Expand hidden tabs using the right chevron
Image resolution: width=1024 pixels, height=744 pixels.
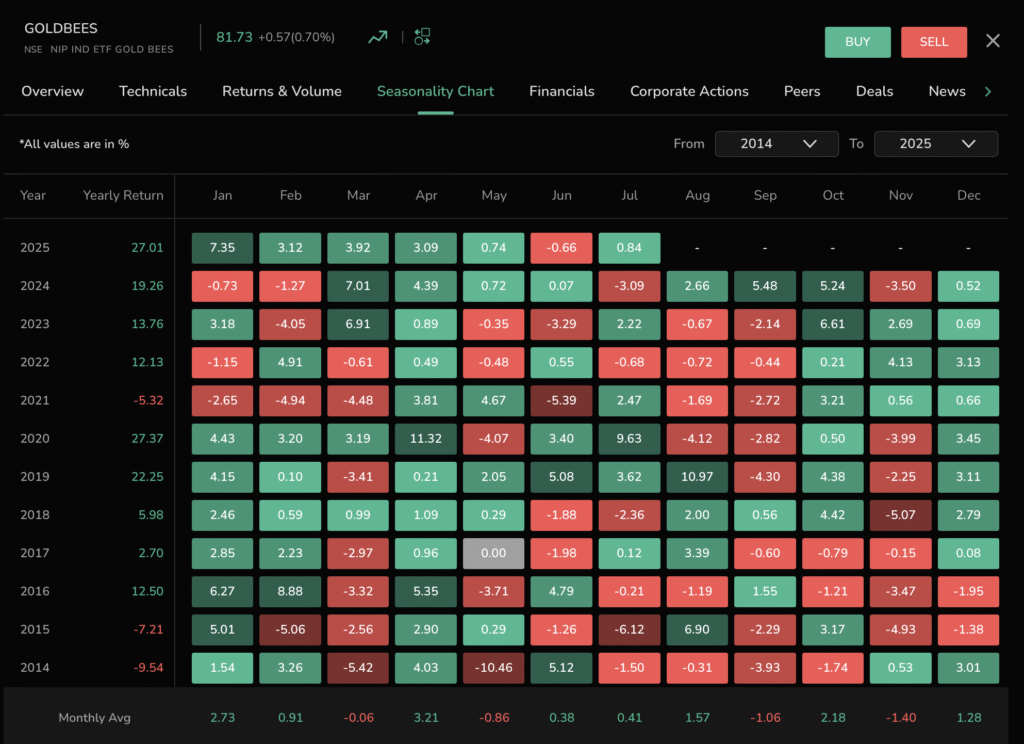[987, 91]
